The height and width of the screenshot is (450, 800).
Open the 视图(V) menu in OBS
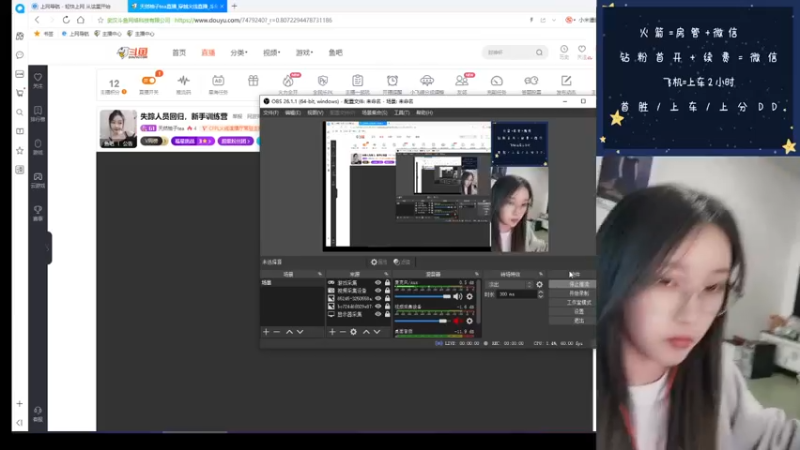(315, 113)
